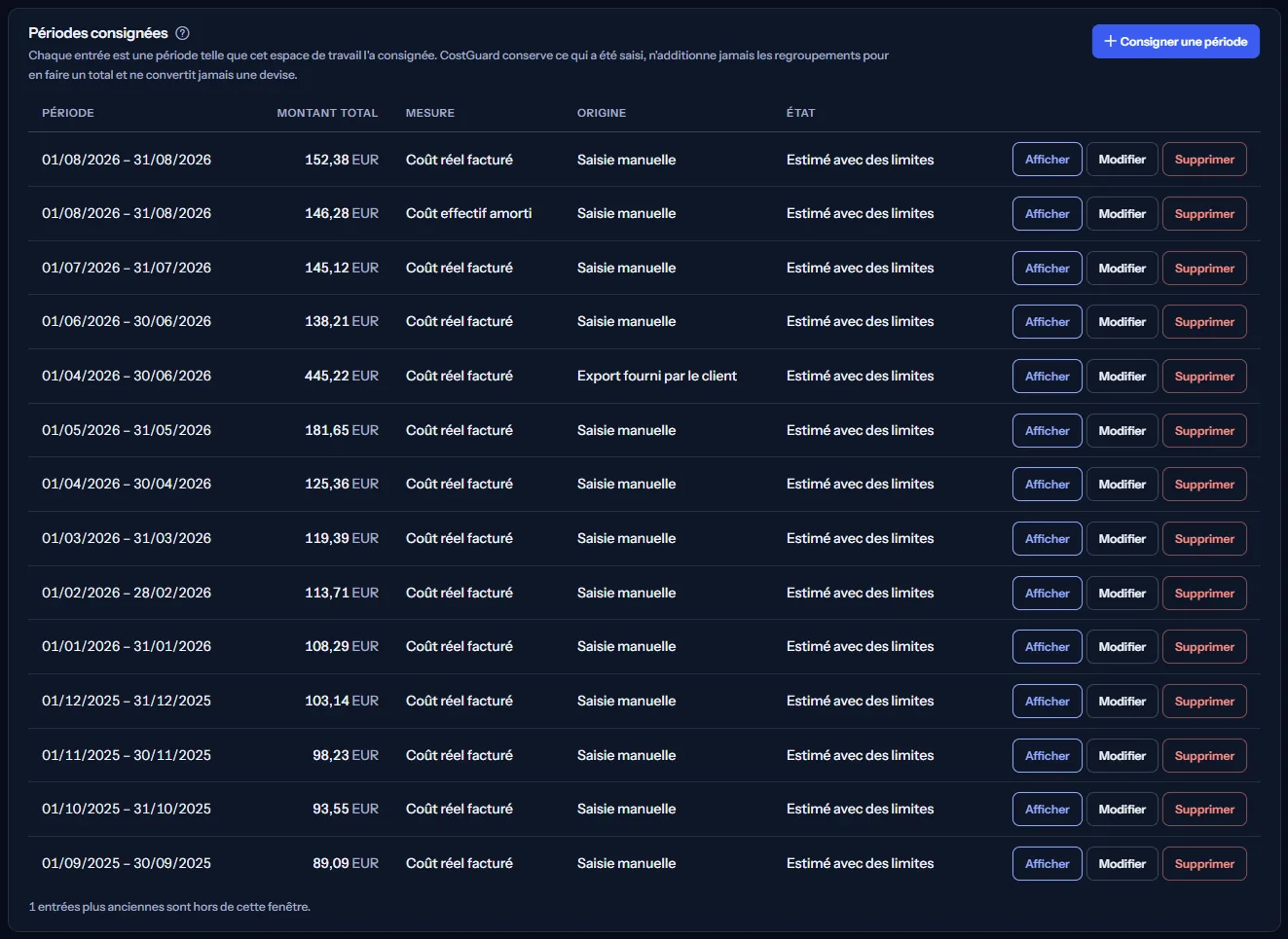Click the PÉRIODE column header
This screenshot has width=1288, height=939.
68,113
